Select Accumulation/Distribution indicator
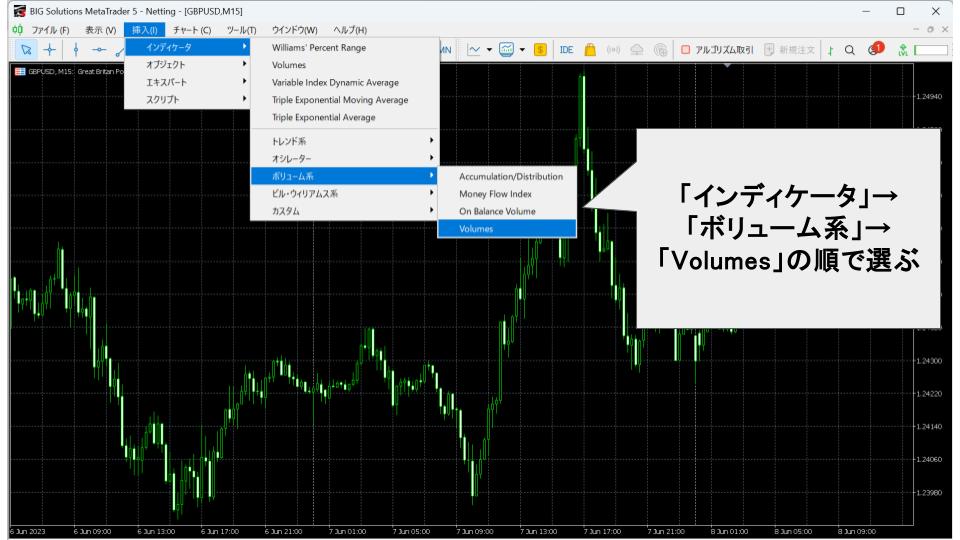This screenshot has height=540, width=960. [x=507, y=176]
